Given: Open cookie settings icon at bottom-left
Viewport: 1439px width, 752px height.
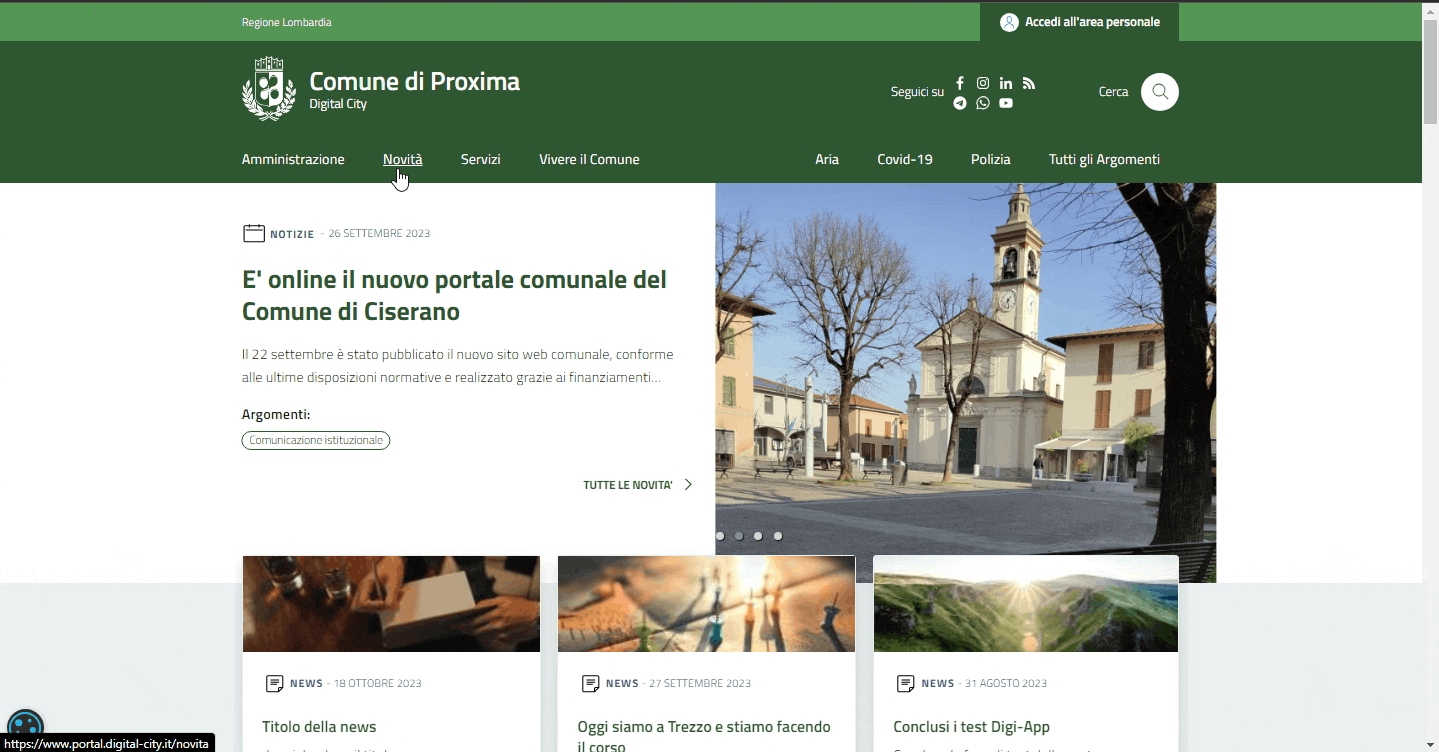Looking at the screenshot, I should [x=25, y=726].
